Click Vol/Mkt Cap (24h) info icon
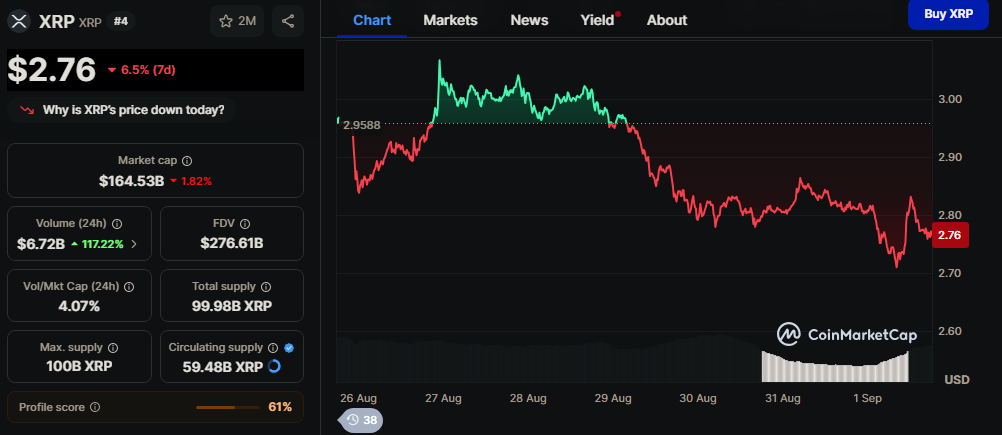The height and width of the screenshot is (435, 1002). (129, 287)
